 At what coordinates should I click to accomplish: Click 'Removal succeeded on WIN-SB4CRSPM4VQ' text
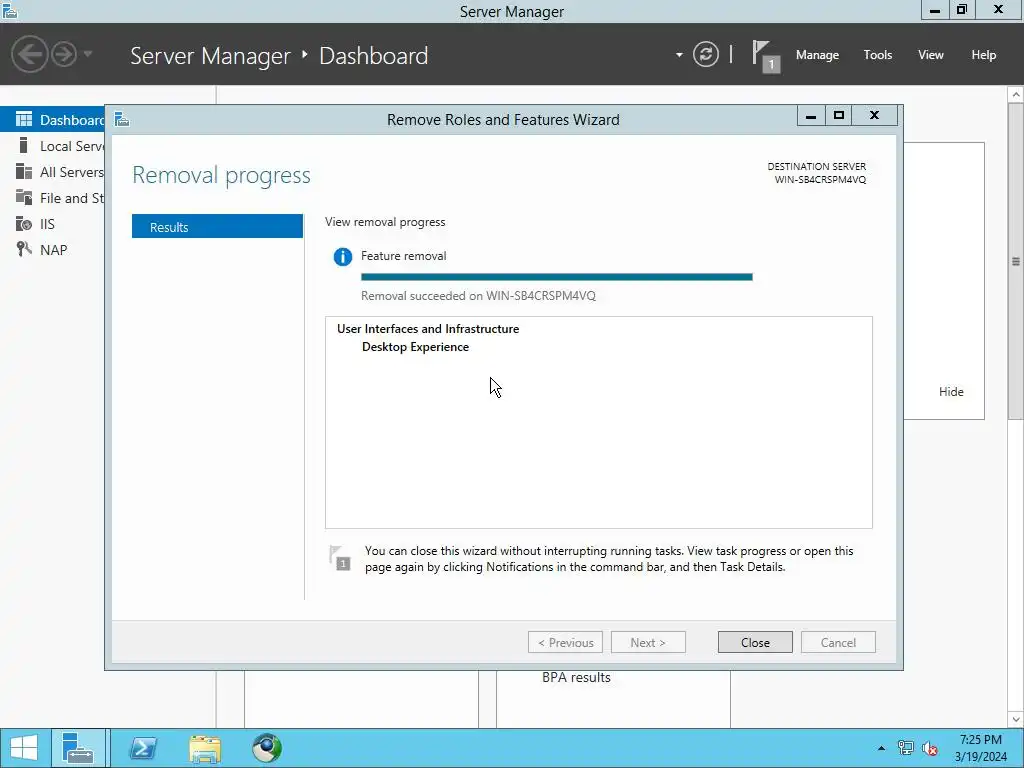click(x=479, y=296)
